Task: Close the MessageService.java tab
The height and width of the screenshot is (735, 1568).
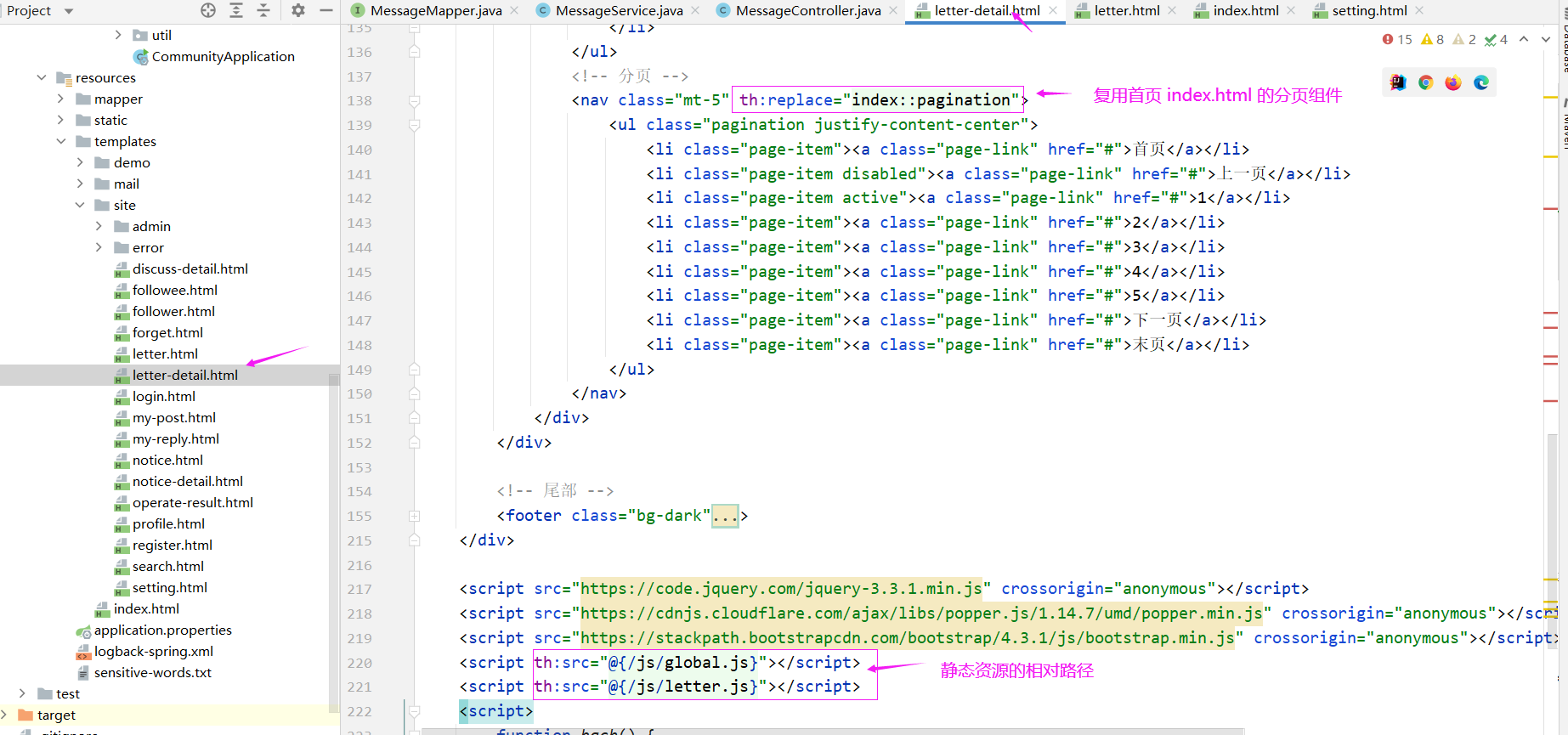Action: pos(695,10)
